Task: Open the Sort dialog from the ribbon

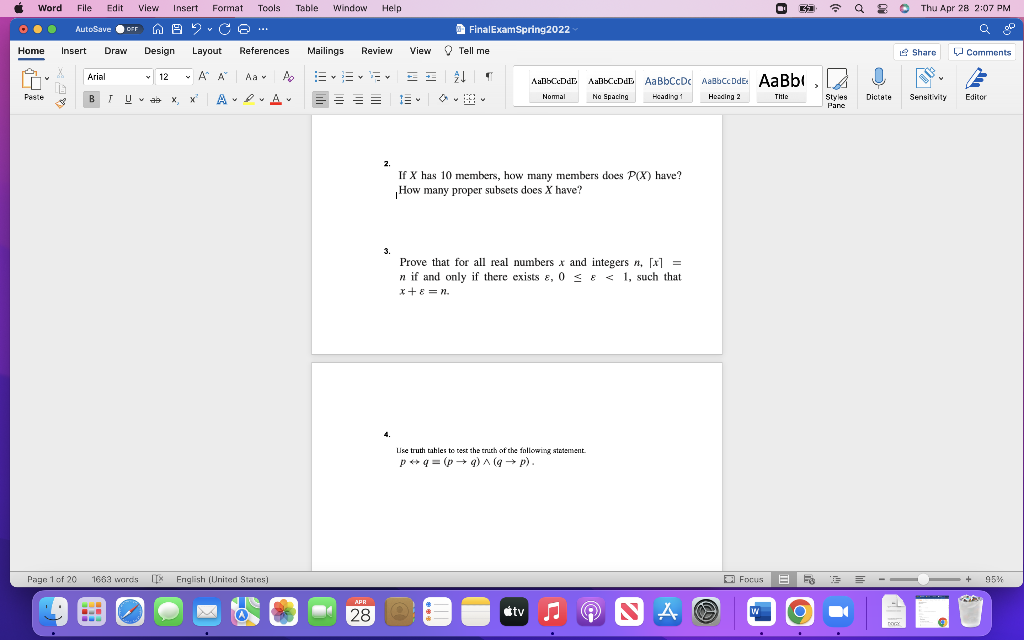Action: click(459, 78)
